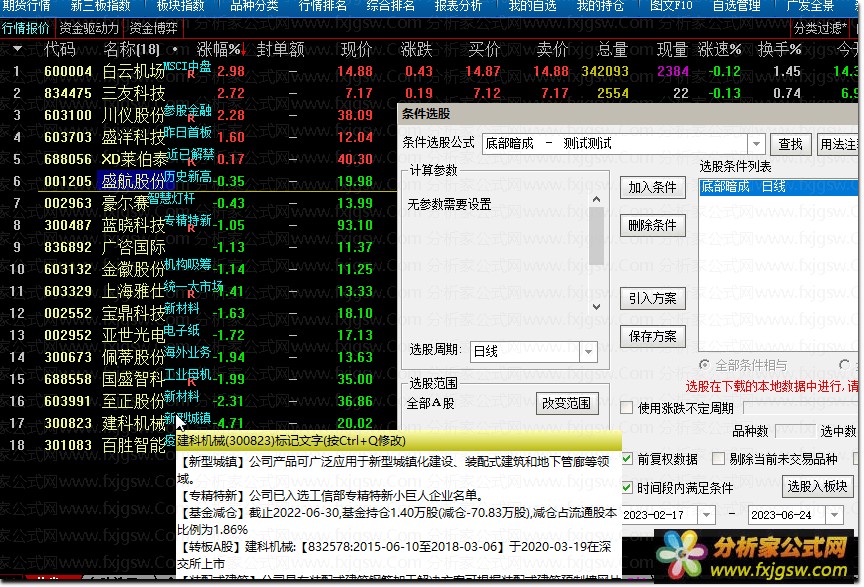
Task: Toggle 时间段内满足条件 checkbox
Action: [x=628, y=487]
